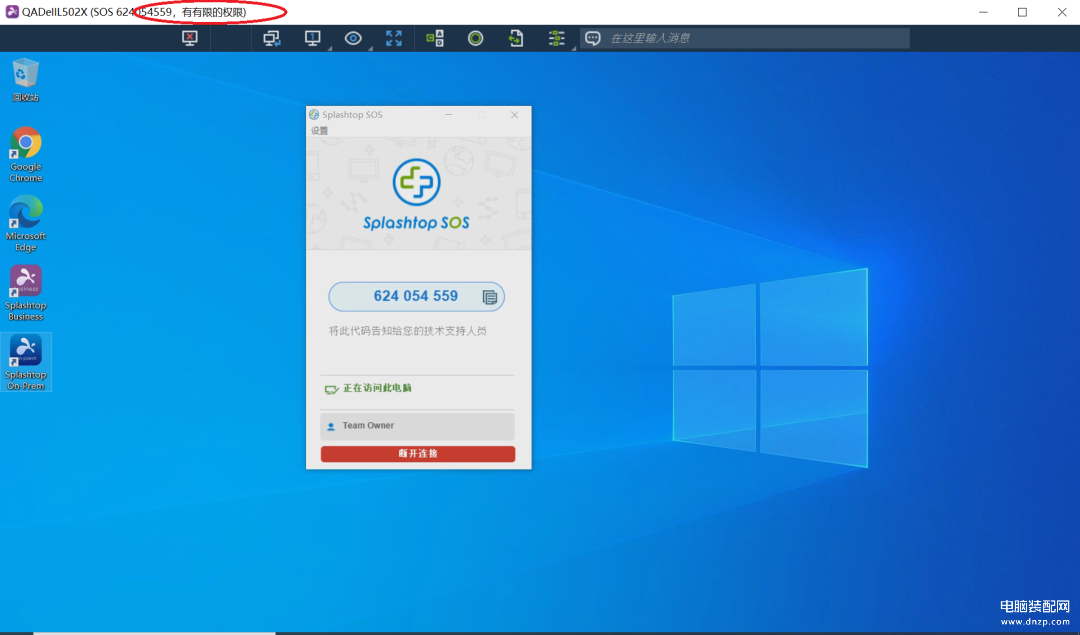
Task: Click the Splashtop app icon in title bar
Action: coord(12,12)
